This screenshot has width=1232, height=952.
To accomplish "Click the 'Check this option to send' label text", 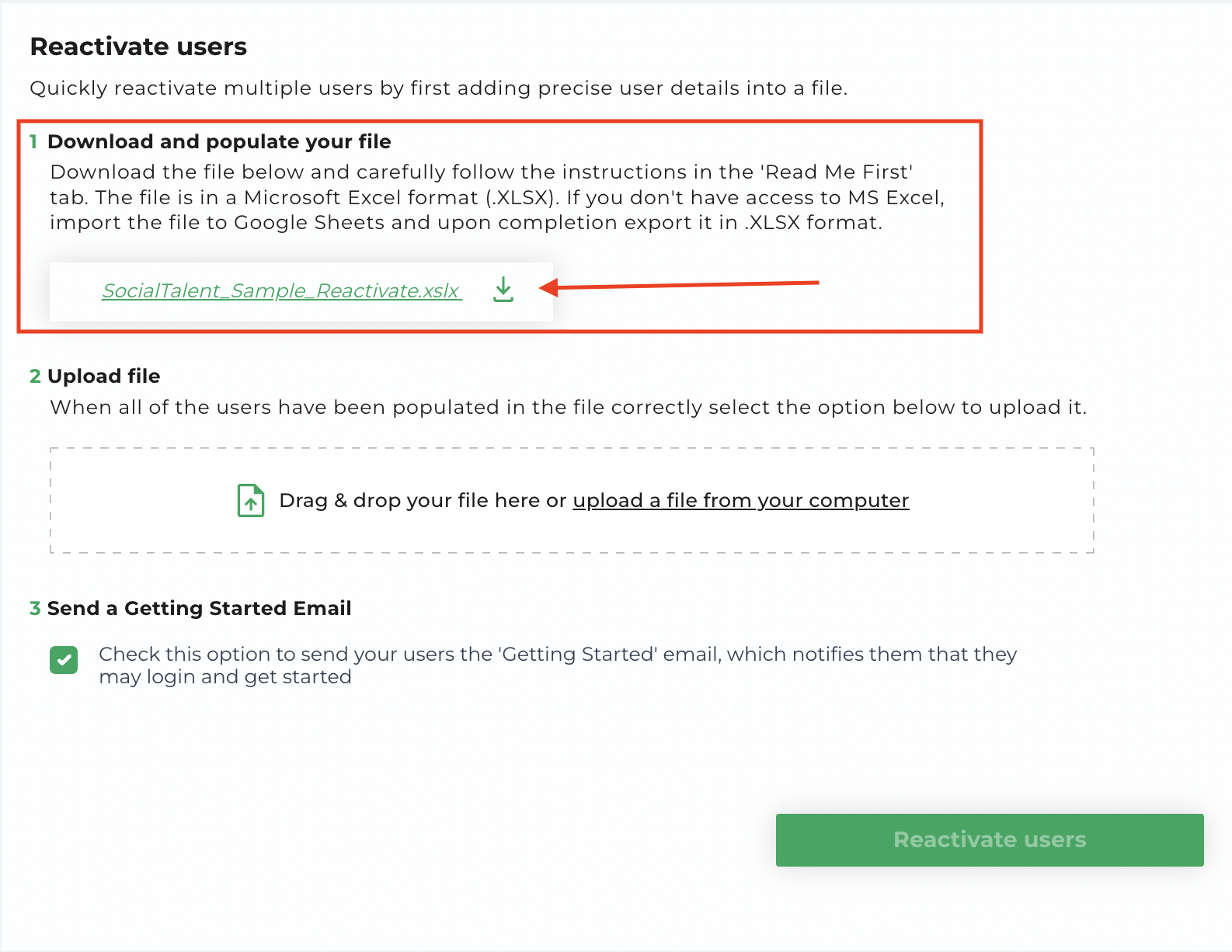I will pyautogui.click(x=558, y=665).
